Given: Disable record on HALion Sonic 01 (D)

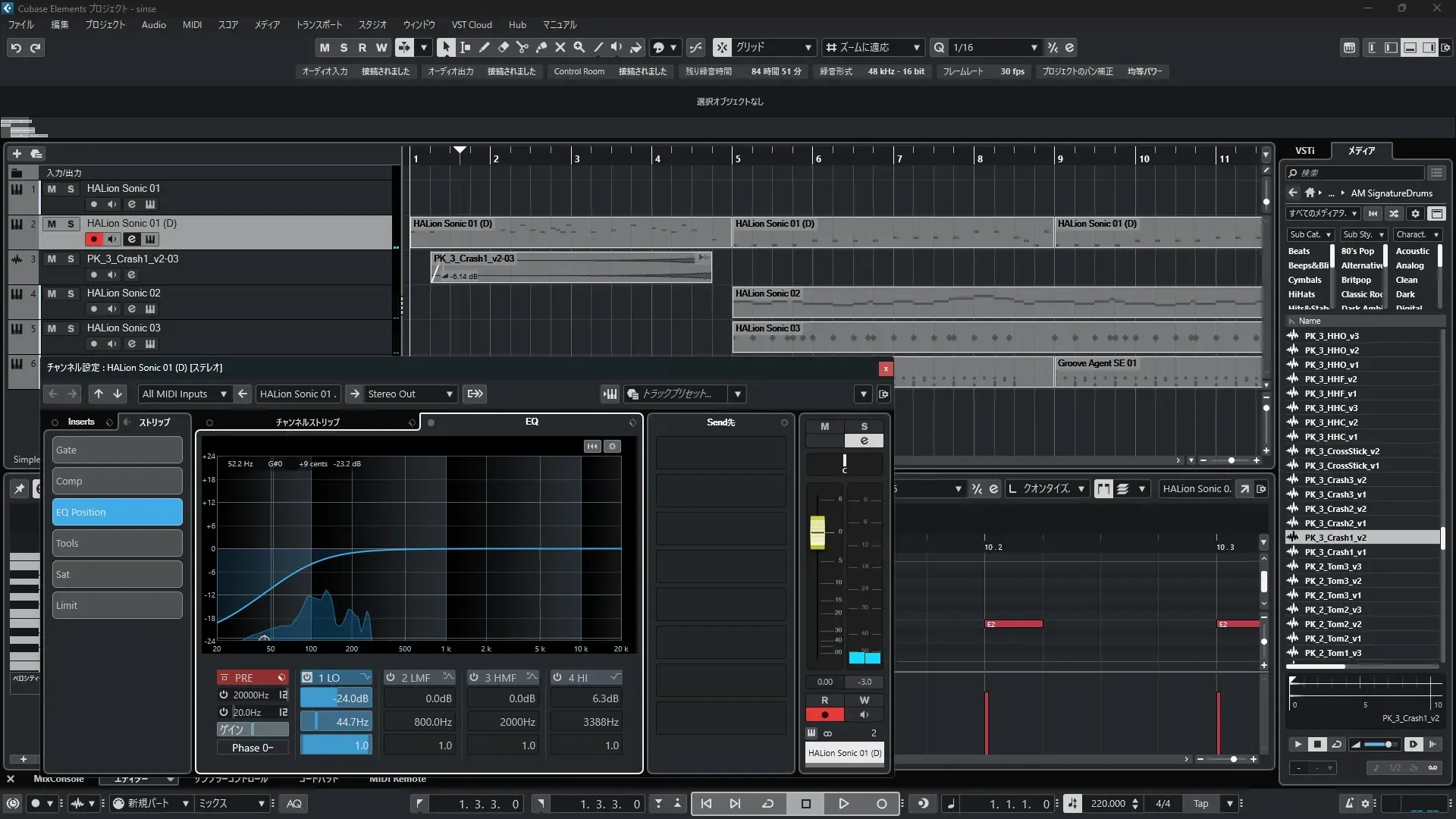Looking at the screenshot, I should (x=94, y=239).
